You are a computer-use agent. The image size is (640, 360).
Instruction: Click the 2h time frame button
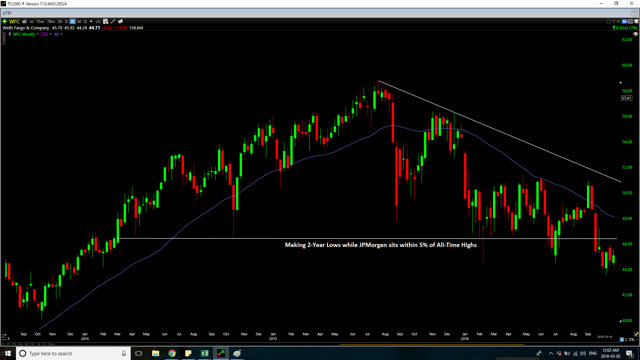point(60,21)
